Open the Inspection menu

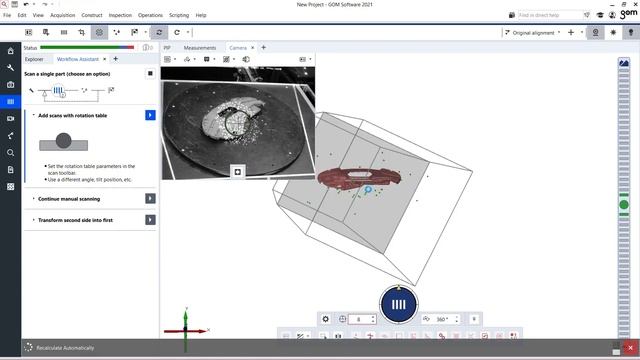(120, 15)
